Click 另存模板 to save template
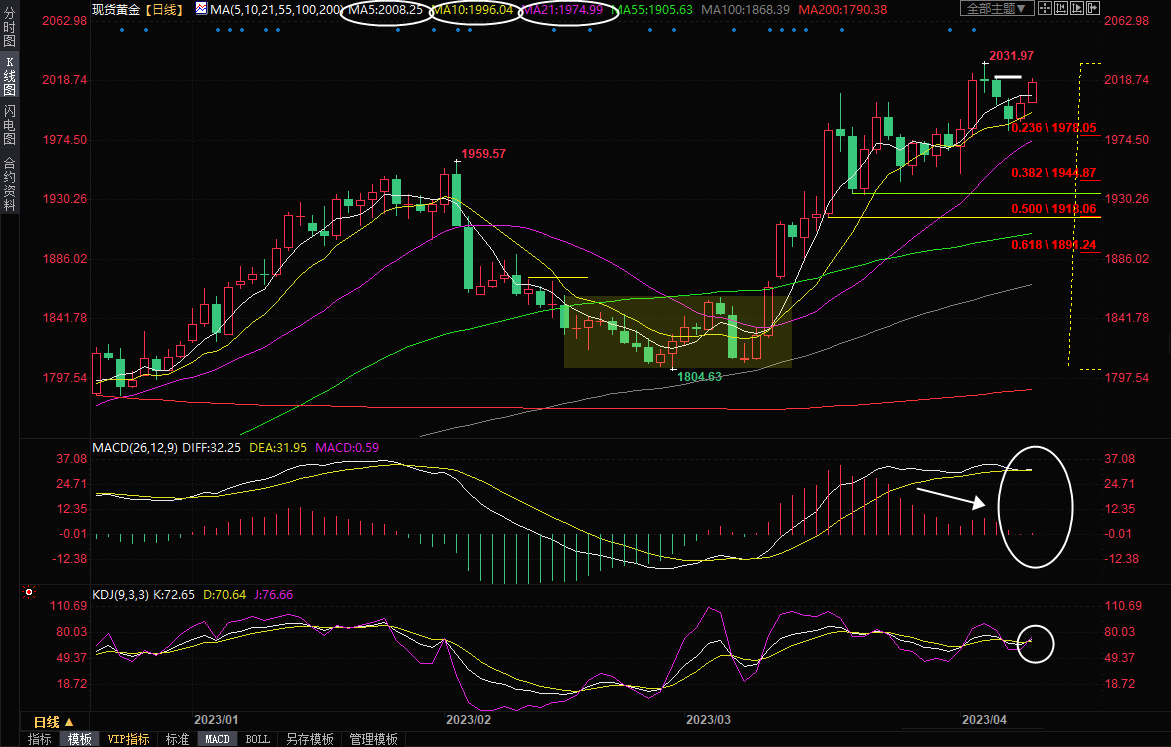Image resolution: width=1171 pixels, height=747 pixels. [x=309, y=739]
